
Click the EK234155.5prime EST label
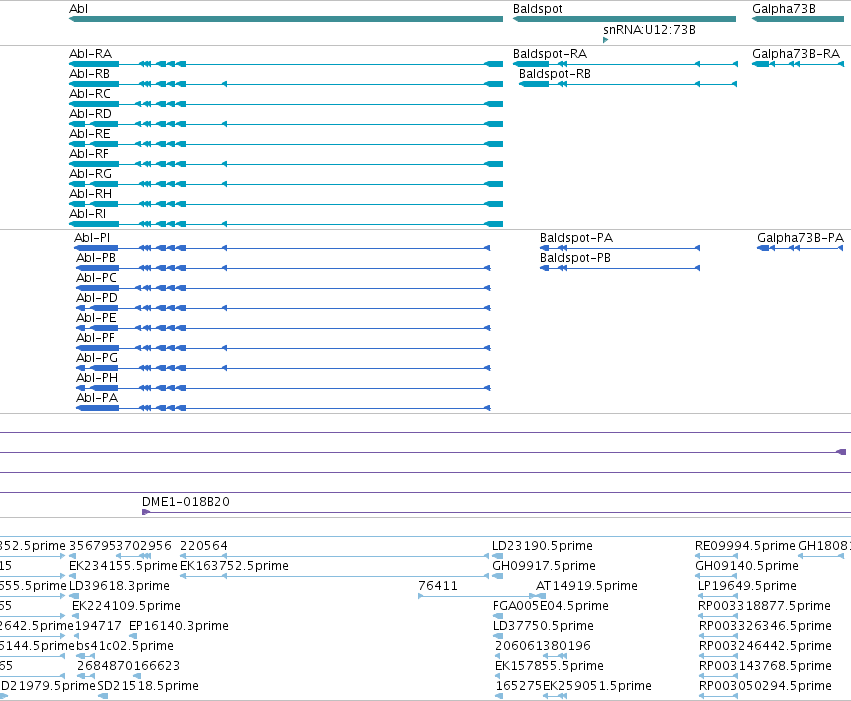coord(123,566)
